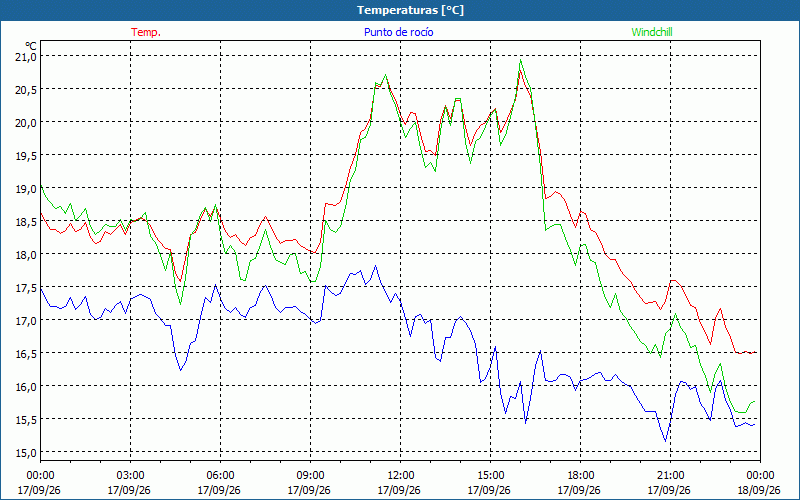Click the red Temp. legend label
This screenshot has width=800, height=500.
coord(146,32)
